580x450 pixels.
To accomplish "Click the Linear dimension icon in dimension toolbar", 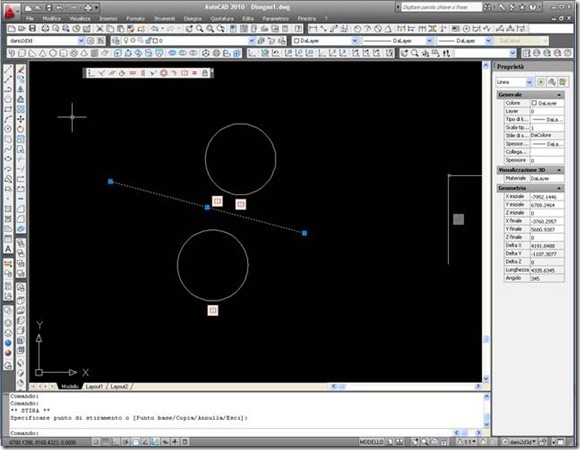I will point(313,28).
